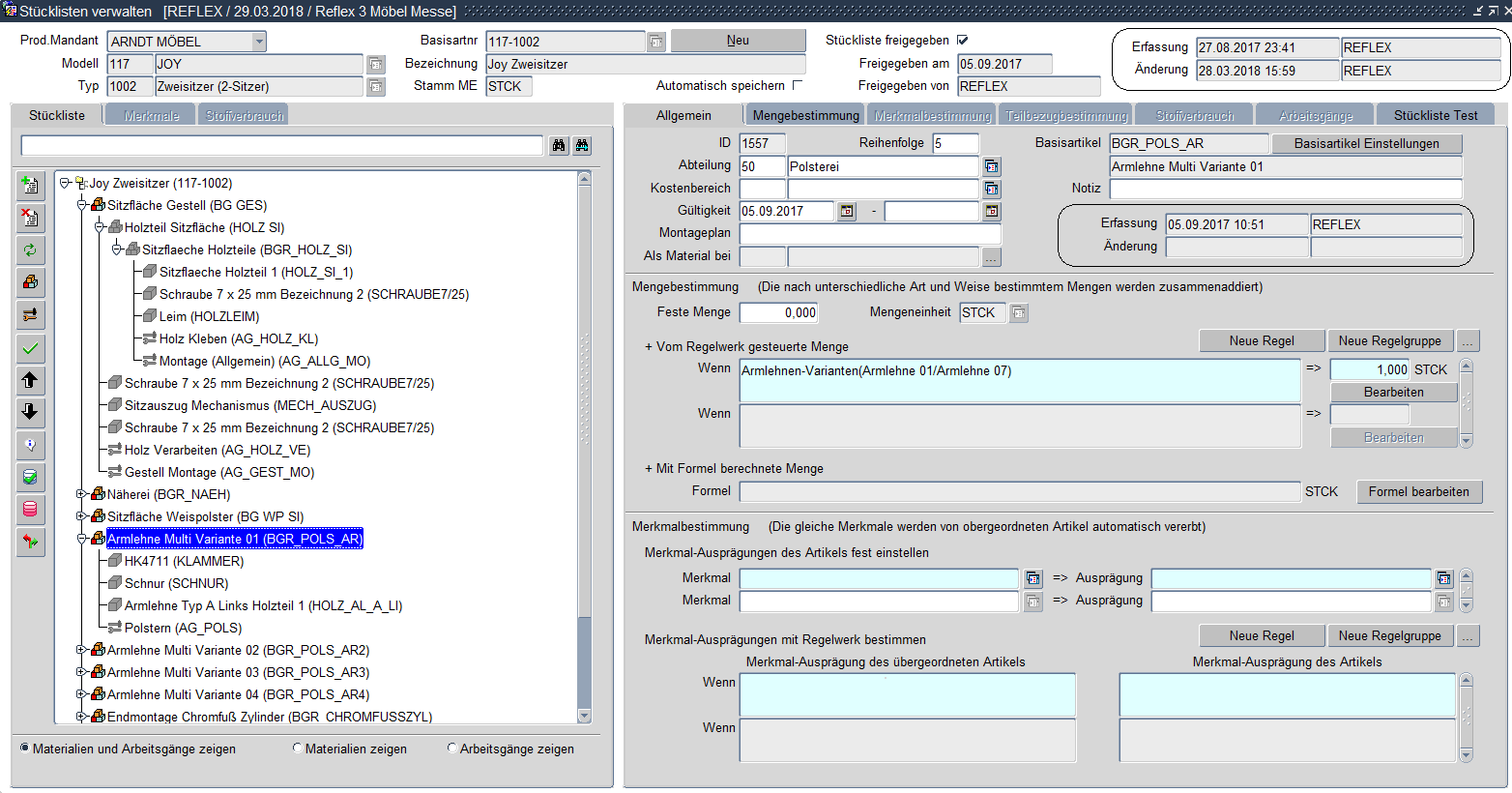Click the green refresh arrows icon
Viewport: 1512px width, 793px height.
pos(30,250)
